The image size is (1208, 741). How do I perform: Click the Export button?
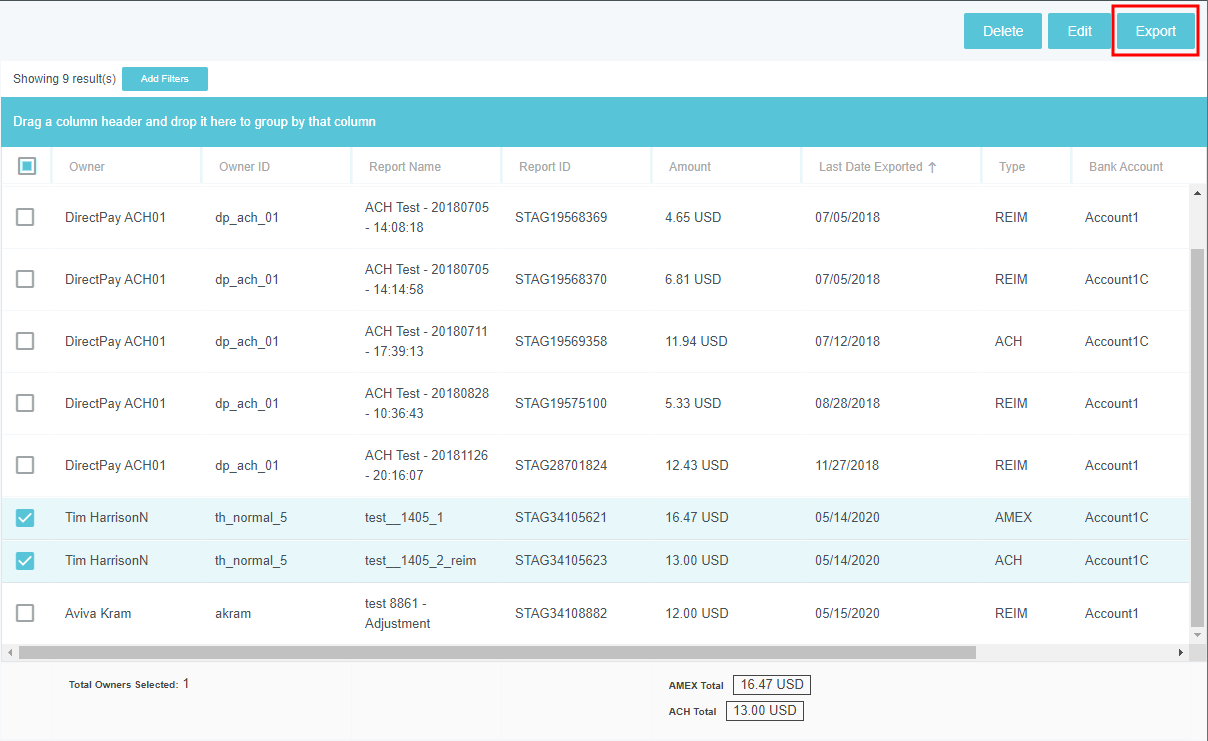1155,31
